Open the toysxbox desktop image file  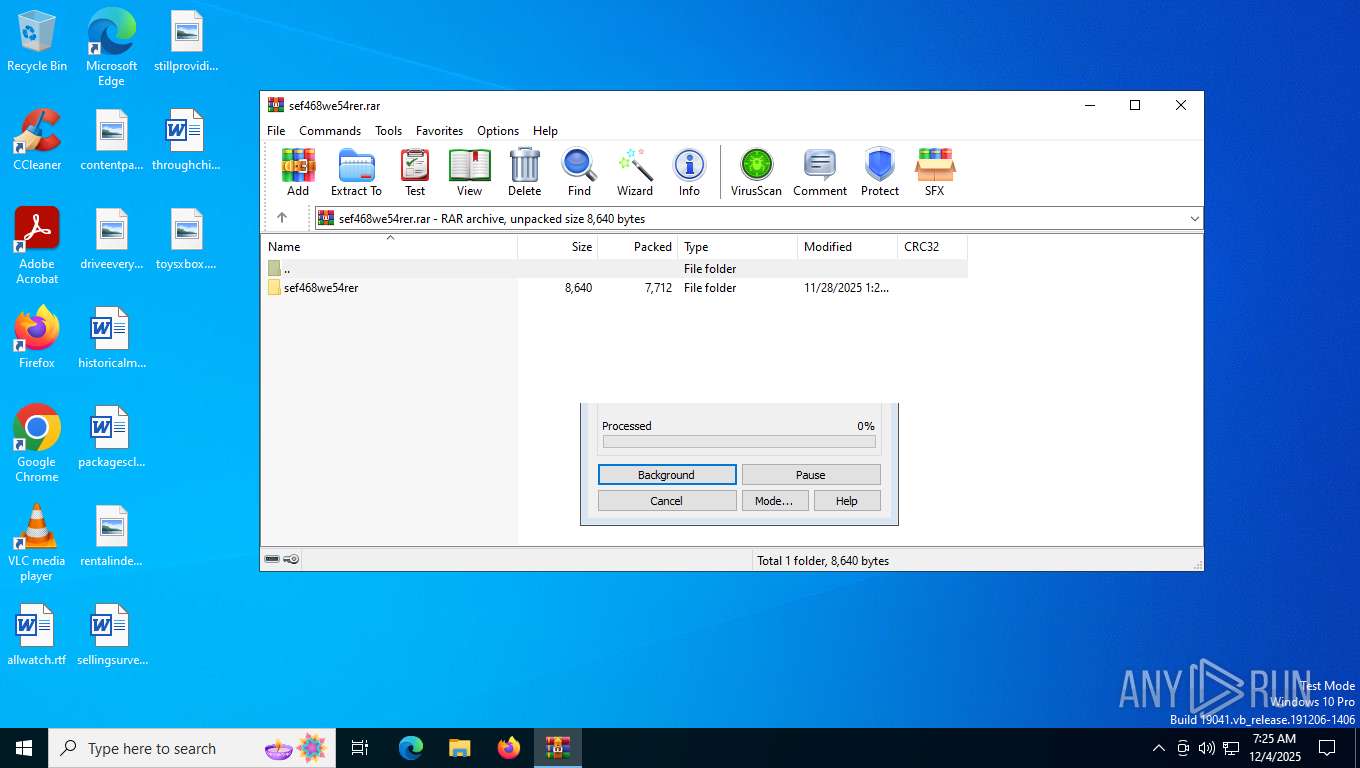coord(186,239)
